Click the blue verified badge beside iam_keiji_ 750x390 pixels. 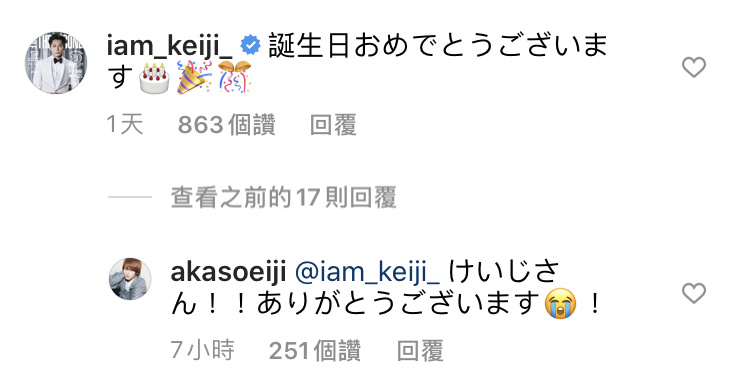[250, 45]
